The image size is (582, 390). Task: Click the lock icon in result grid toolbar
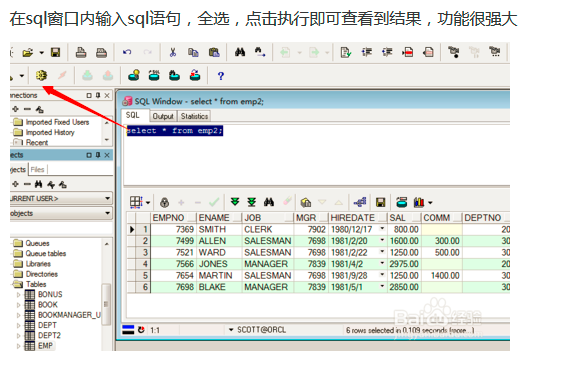[164, 202]
